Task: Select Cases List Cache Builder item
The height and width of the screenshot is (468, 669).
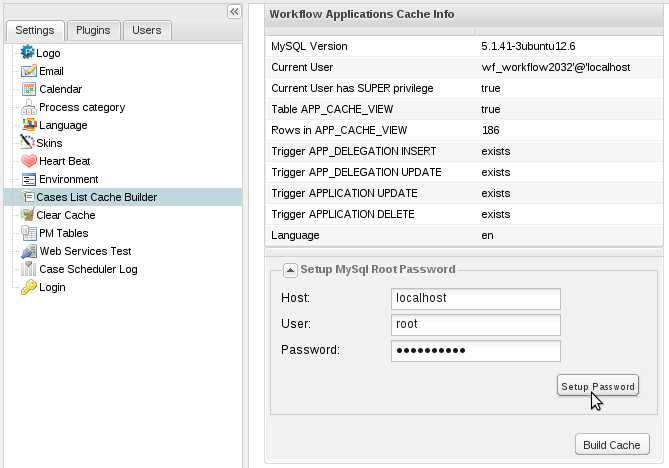Action: click(96, 197)
